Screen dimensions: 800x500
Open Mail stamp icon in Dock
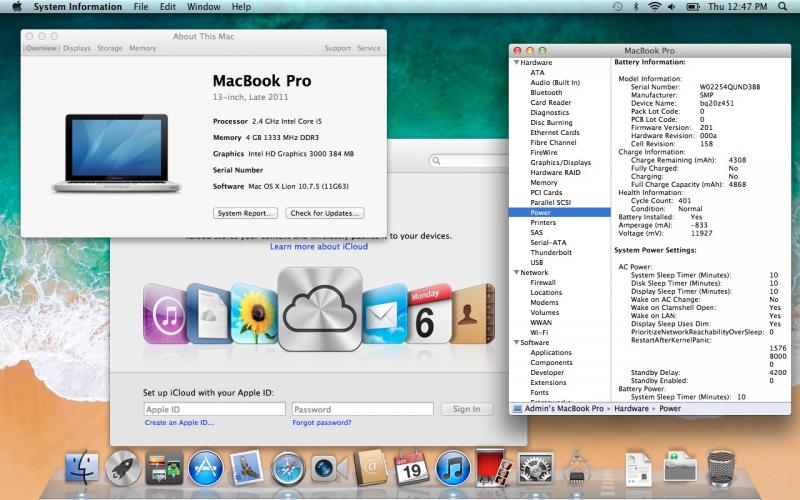246,468
